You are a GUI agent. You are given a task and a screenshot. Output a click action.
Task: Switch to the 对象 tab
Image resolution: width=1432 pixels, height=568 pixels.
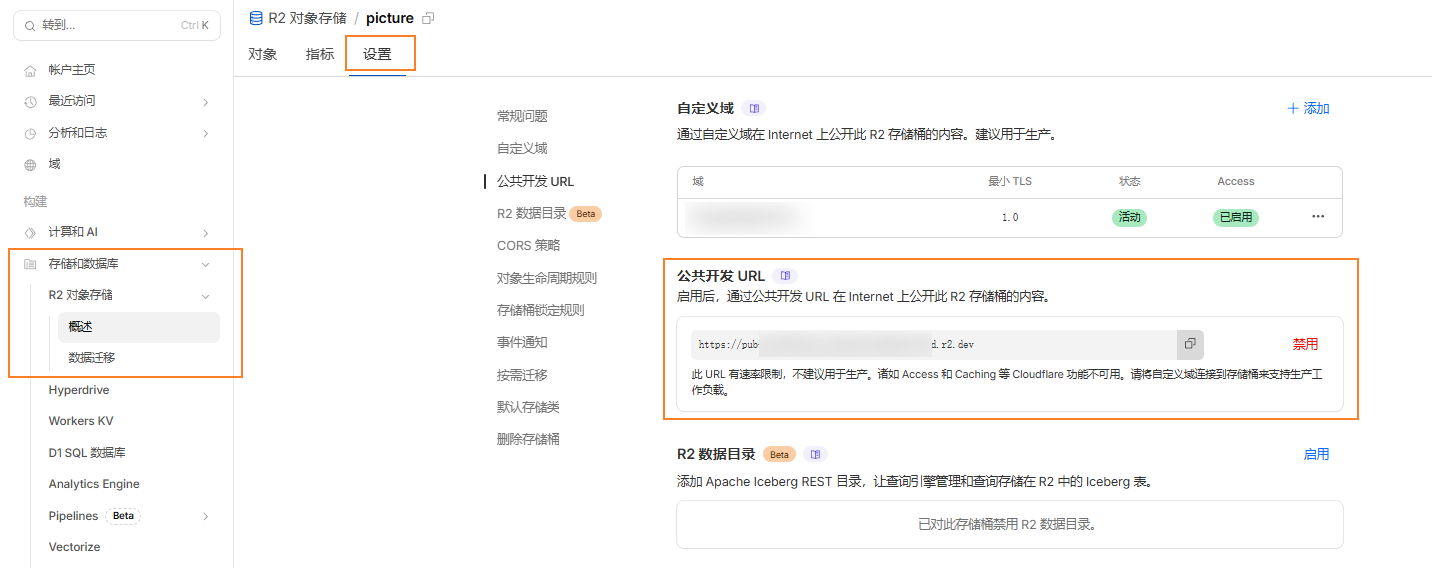pyautogui.click(x=262, y=54)
